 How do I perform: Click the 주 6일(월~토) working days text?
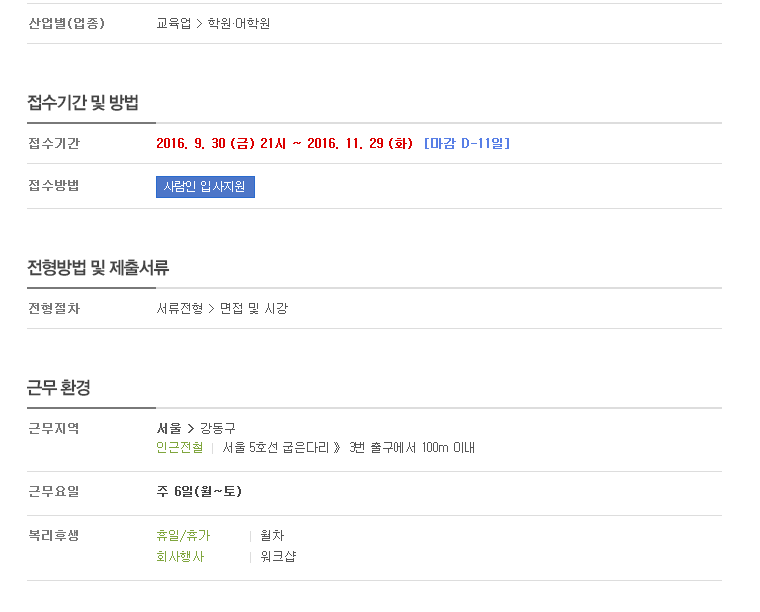coord(199,491)
